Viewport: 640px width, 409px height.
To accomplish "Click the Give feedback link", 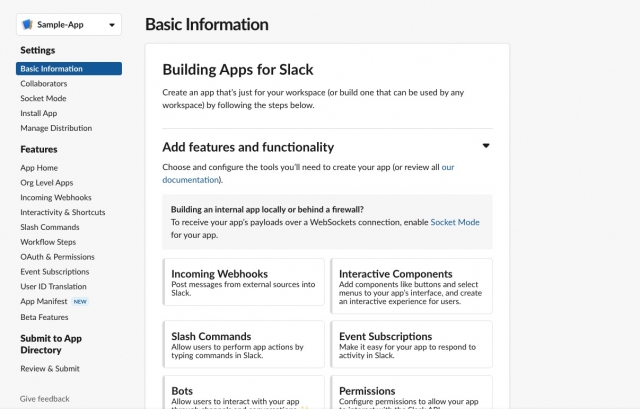I will [x=44, y=399].
